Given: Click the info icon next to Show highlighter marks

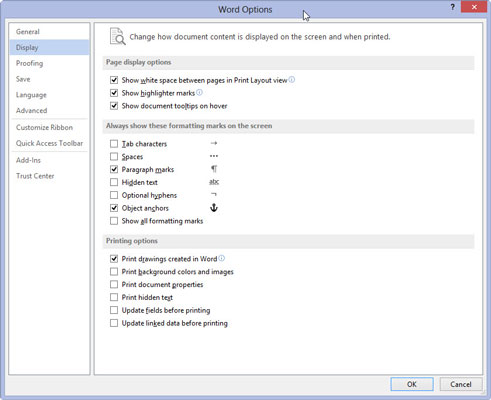Looking at the screenshot, I should [199, 92].
